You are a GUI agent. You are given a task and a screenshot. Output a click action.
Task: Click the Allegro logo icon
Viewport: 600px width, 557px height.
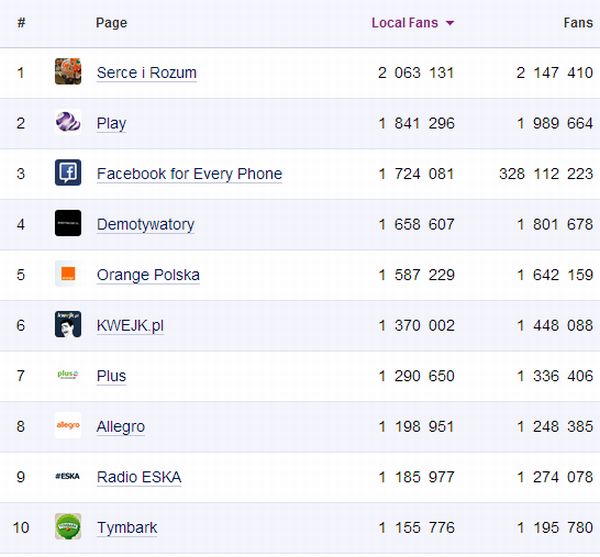click(x=68, y=426)
